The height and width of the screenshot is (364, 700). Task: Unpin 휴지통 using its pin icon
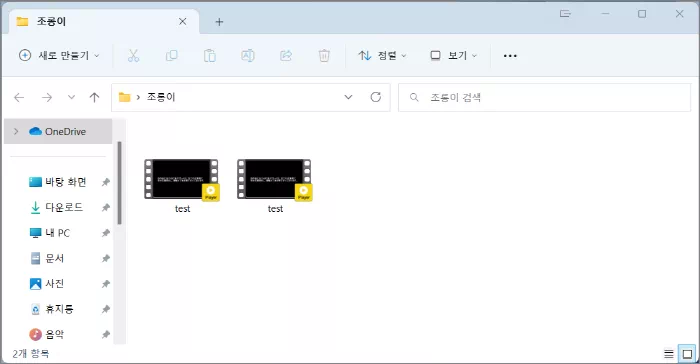click(105, 309)
